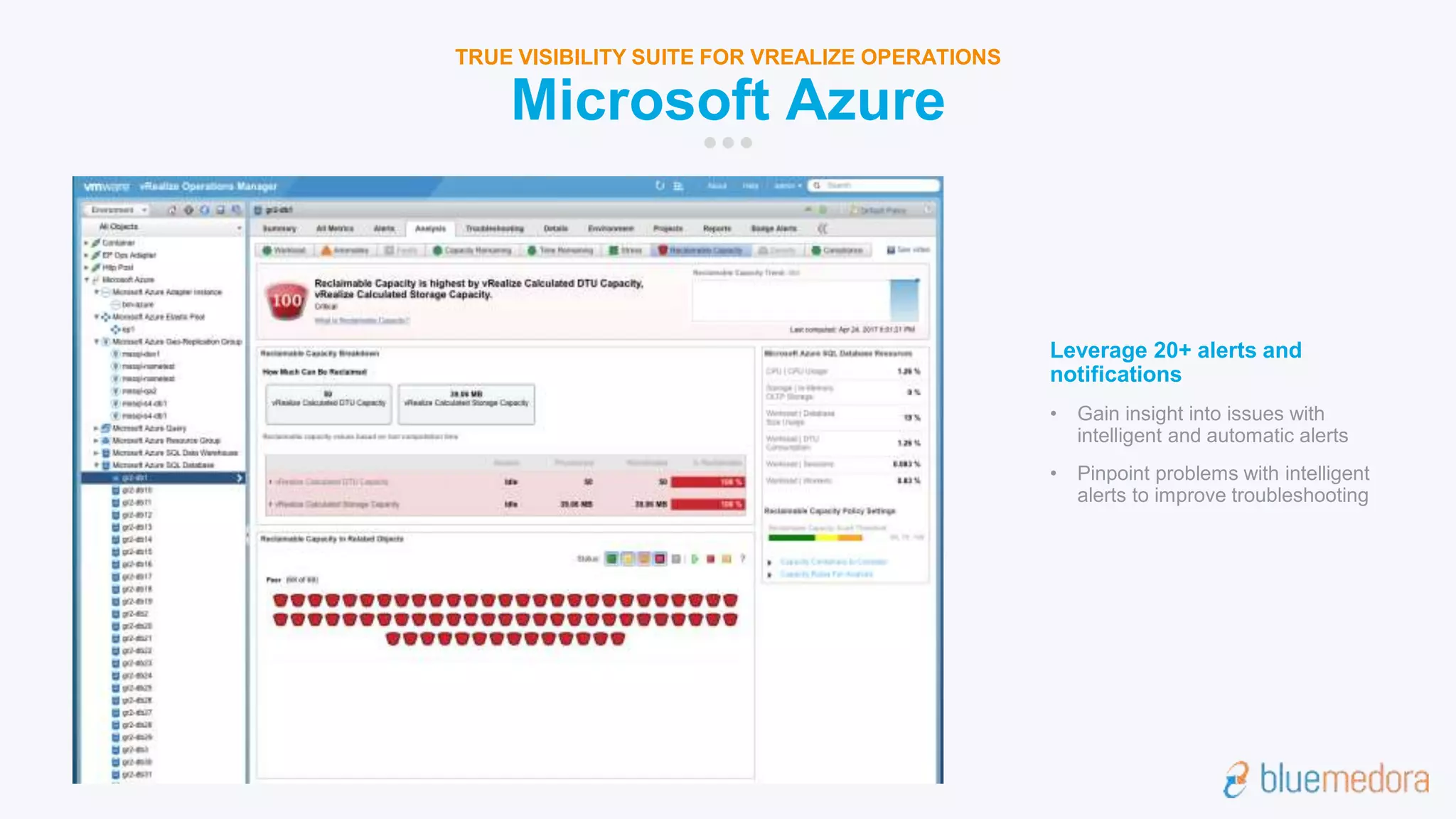Viewport: 1456px width, 819px height.
Task: Select the Time Remaining badge
Action: click(560, 250)
